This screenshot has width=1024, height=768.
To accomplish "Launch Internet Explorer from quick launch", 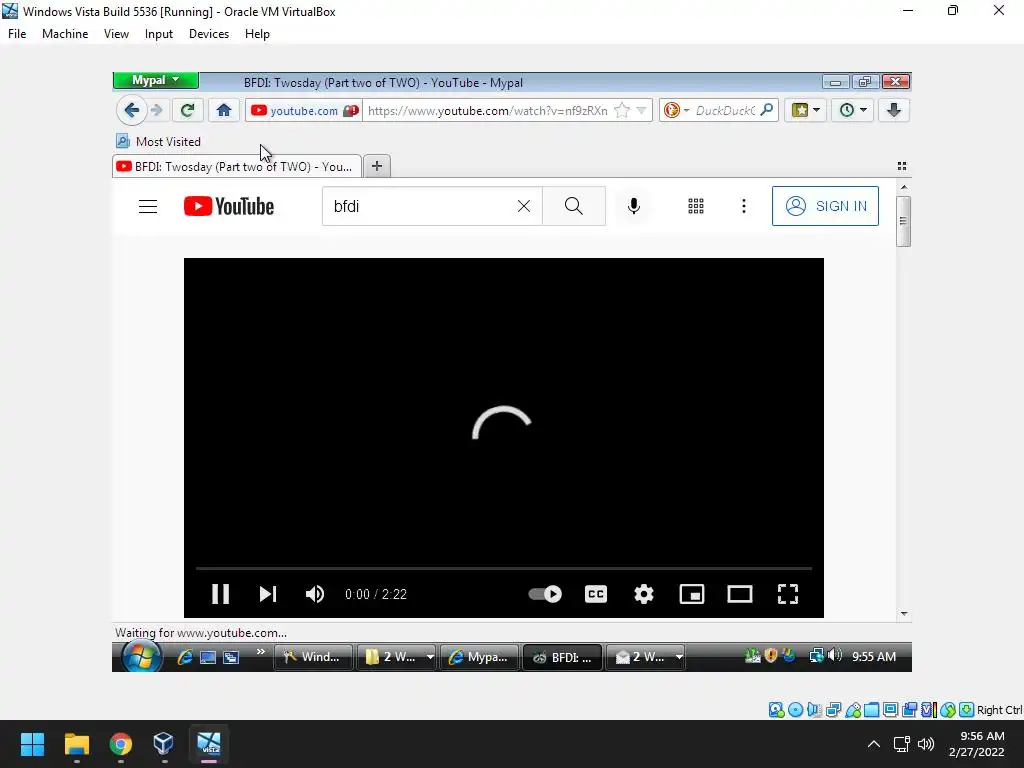I will [x=185, y=657].
